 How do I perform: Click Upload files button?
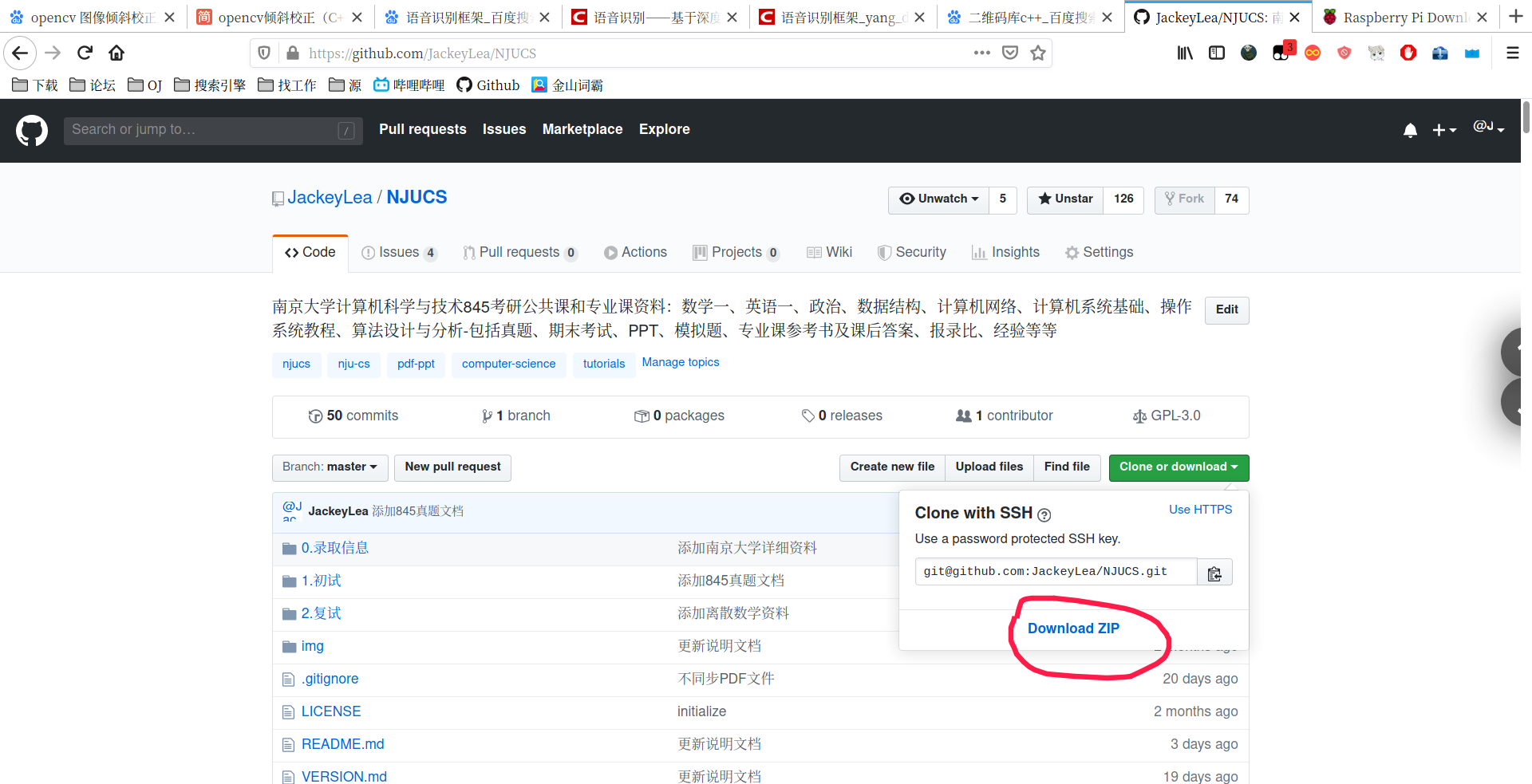(989, 467)
